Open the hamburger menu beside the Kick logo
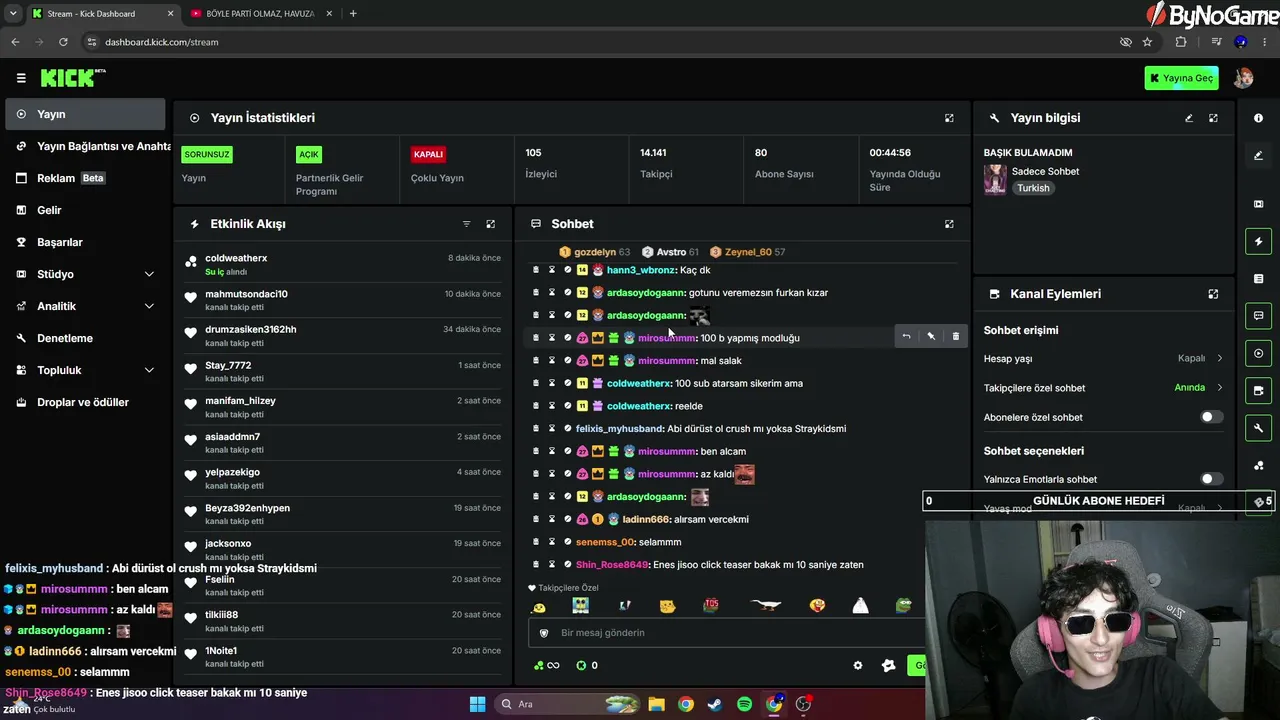Image resolution: width=1280 pixels, height=720 pixels. pyautogui.click(x=21, y=78)
